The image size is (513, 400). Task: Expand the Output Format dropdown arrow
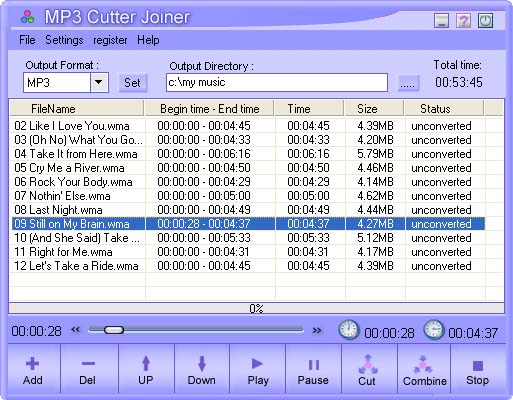[99, 82]
